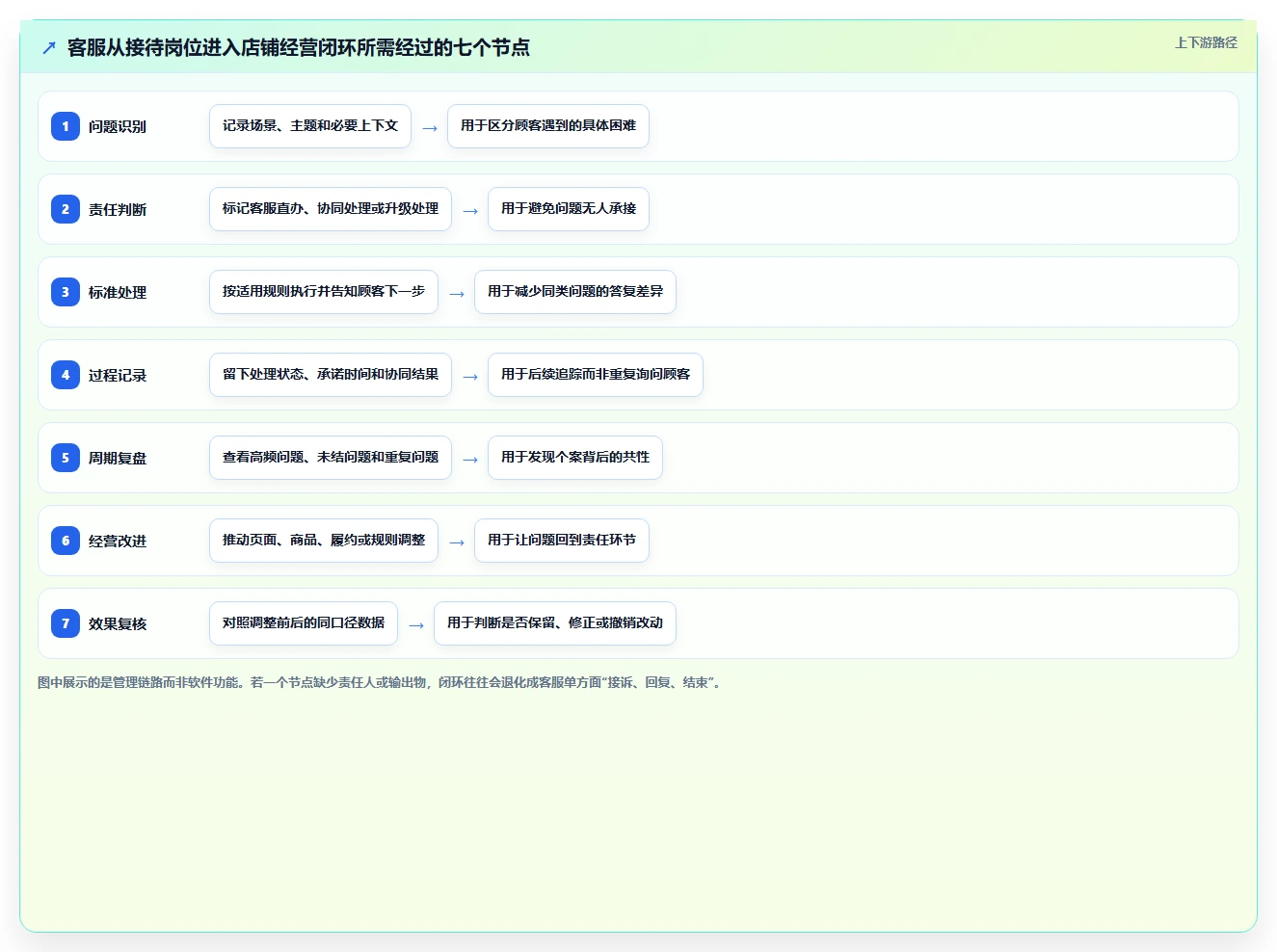Select step number 4 badge

(66, 375)
